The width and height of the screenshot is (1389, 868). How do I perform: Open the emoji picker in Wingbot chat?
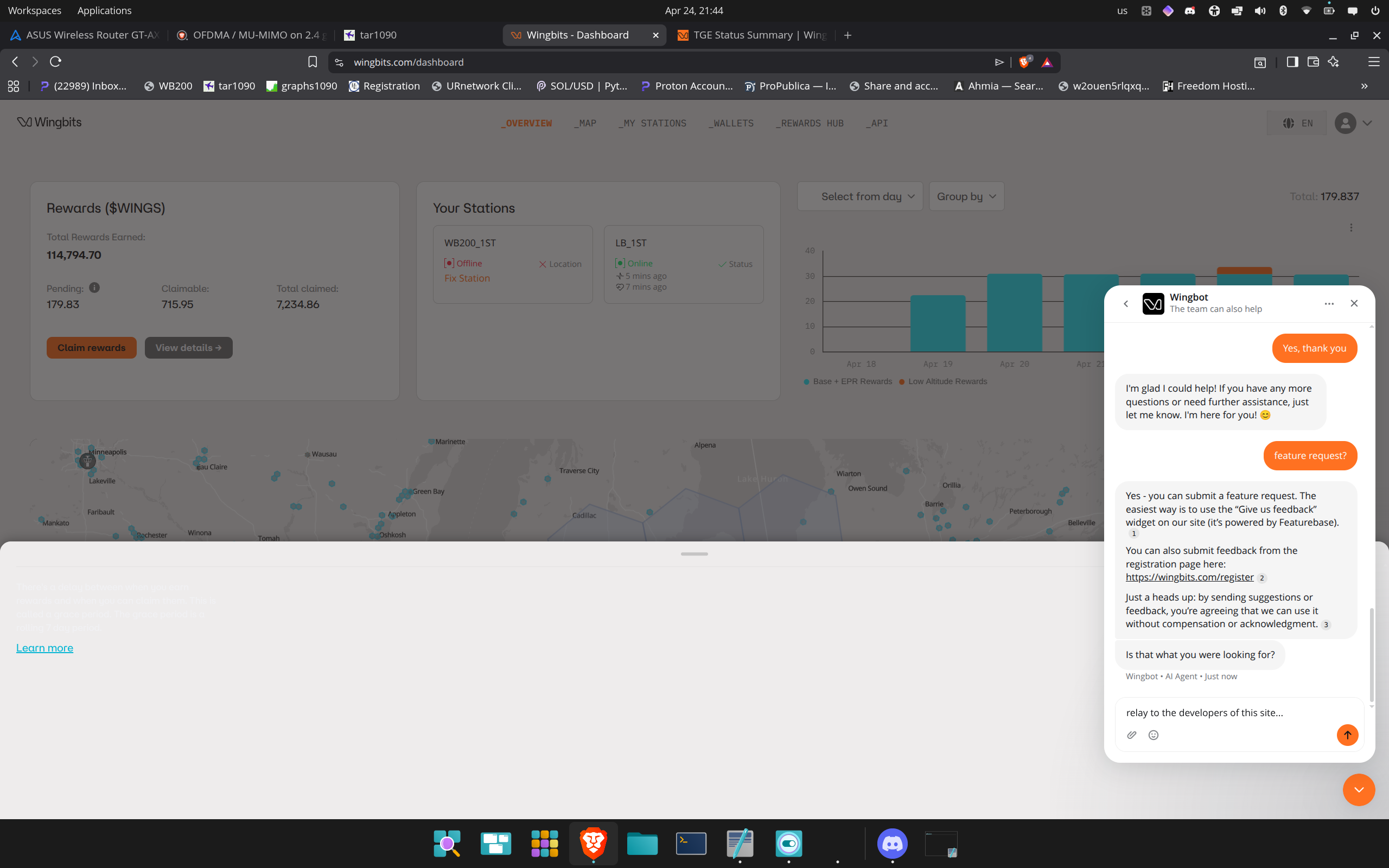(x=1153, y=735)
